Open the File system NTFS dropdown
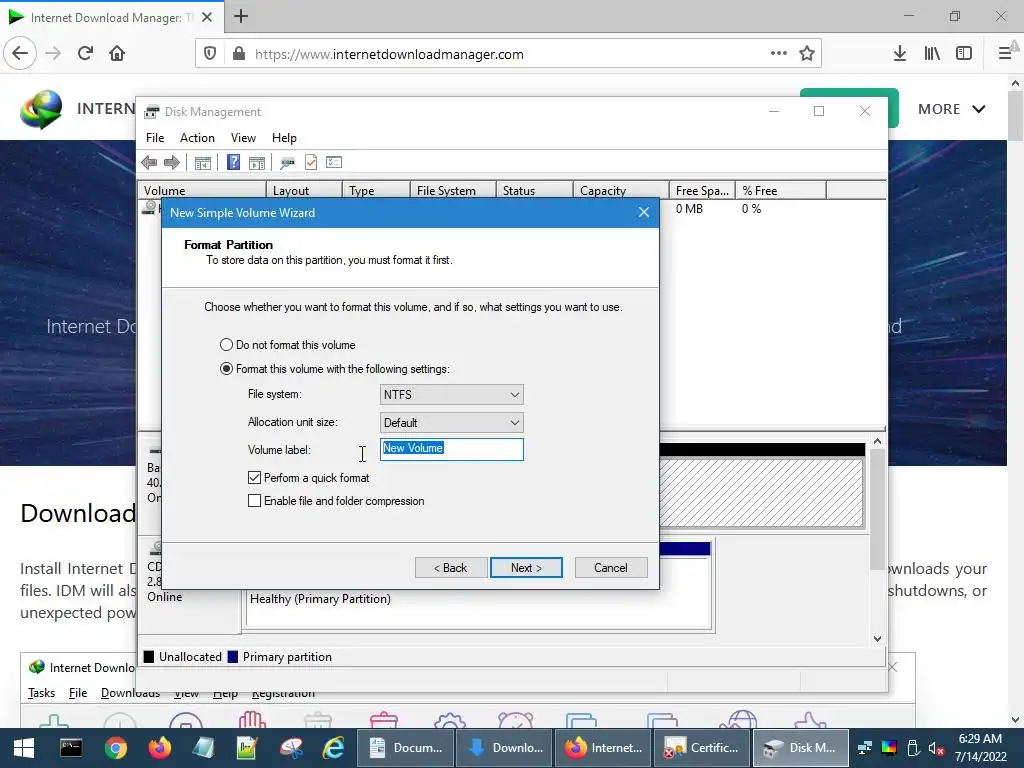 tap(451, 394)
